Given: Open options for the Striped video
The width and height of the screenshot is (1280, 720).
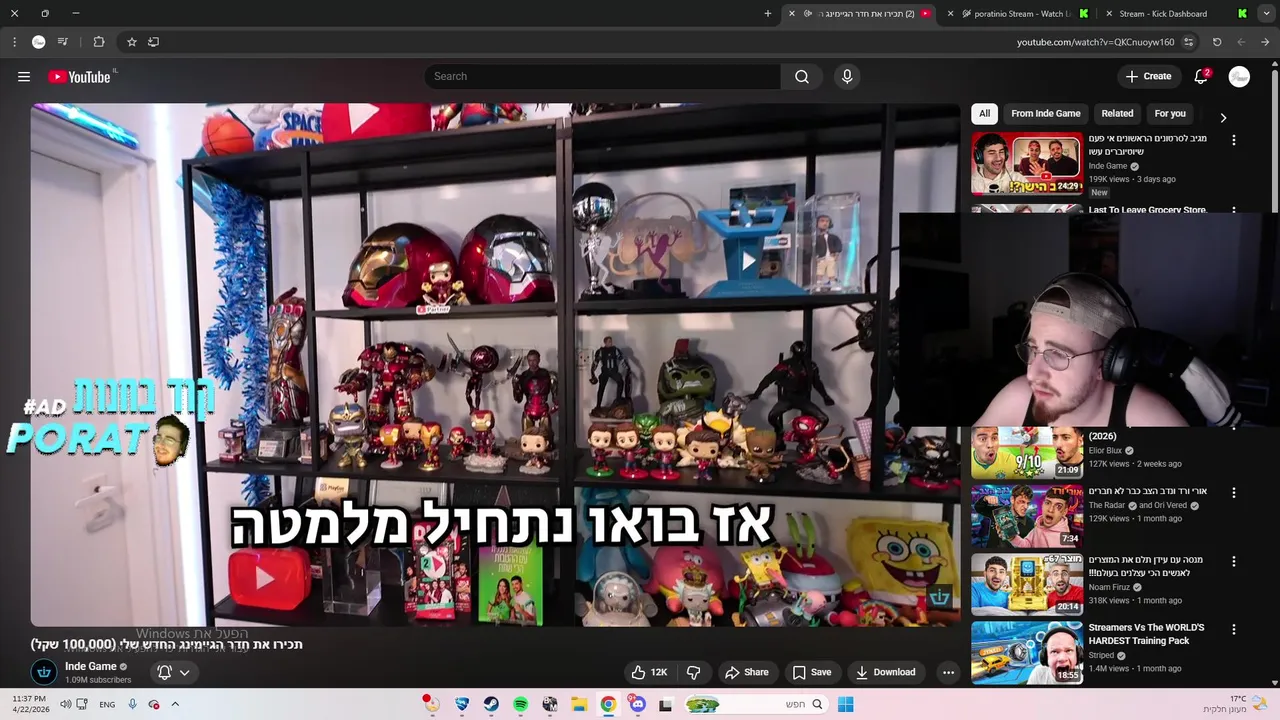Looking at the screenshot, I should 1234,629.
